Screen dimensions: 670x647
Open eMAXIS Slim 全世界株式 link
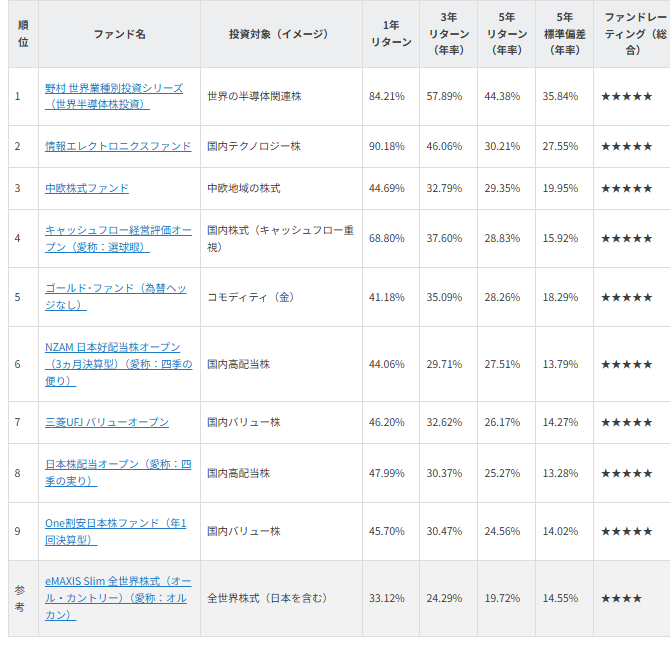pos(118,598)
